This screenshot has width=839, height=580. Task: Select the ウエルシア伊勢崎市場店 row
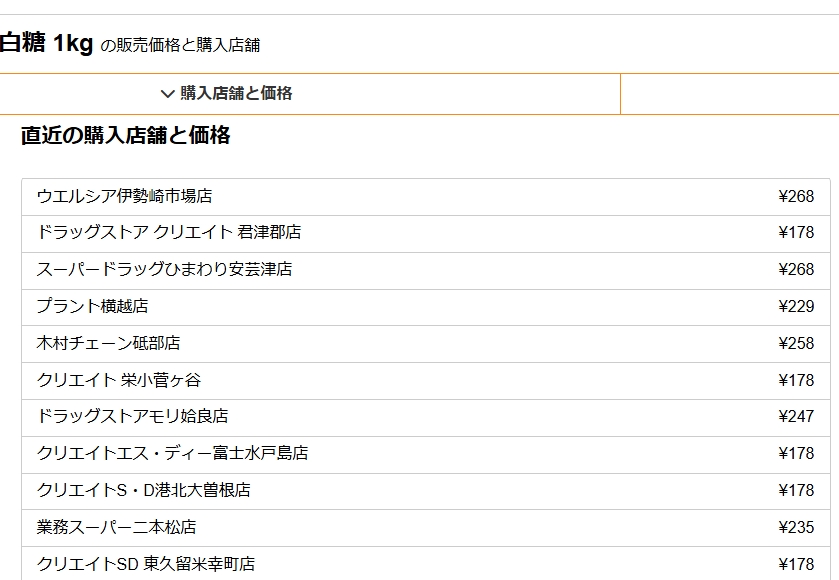[426, 197]
